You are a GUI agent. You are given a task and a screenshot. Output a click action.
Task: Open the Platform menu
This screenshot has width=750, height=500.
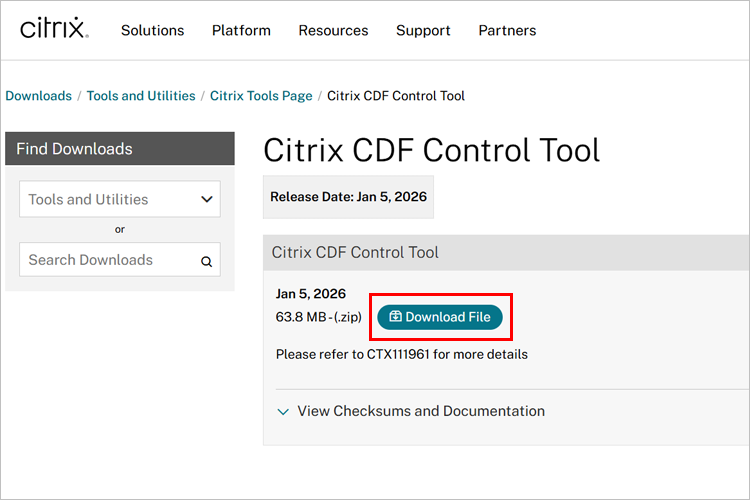click(241, 31)
